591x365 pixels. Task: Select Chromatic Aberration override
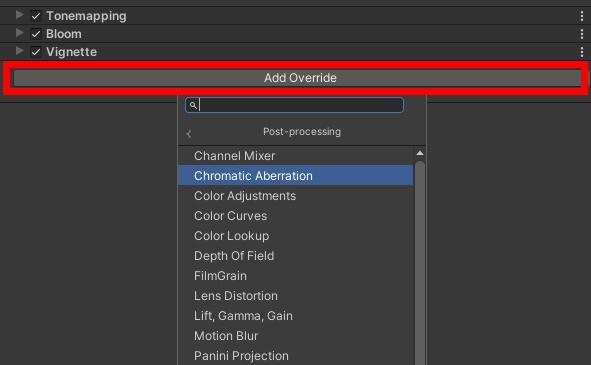click(296, 175)
